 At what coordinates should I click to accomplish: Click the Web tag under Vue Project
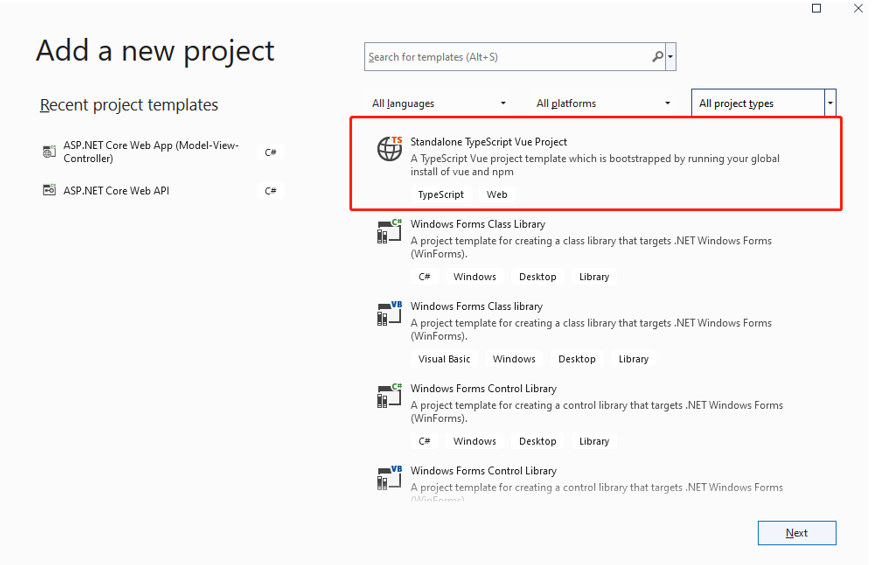coord(497,194)
